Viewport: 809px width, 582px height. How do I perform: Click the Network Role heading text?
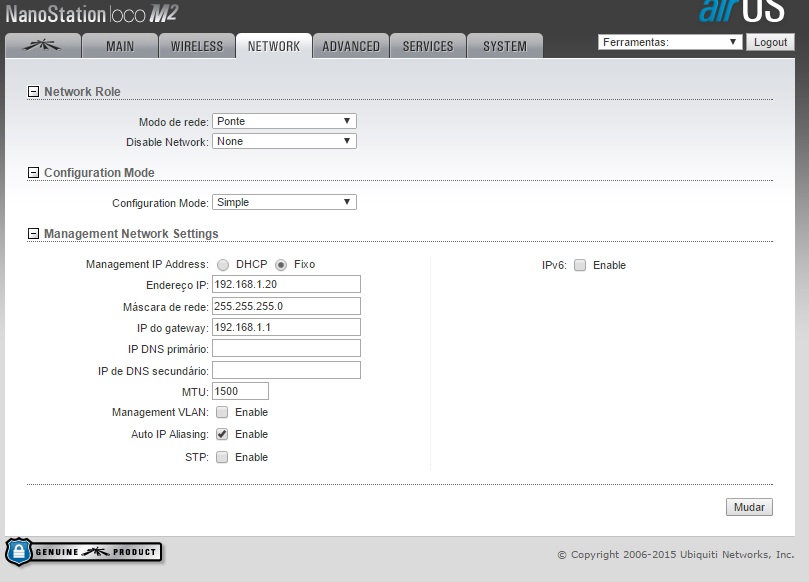(x=82, y=91)
